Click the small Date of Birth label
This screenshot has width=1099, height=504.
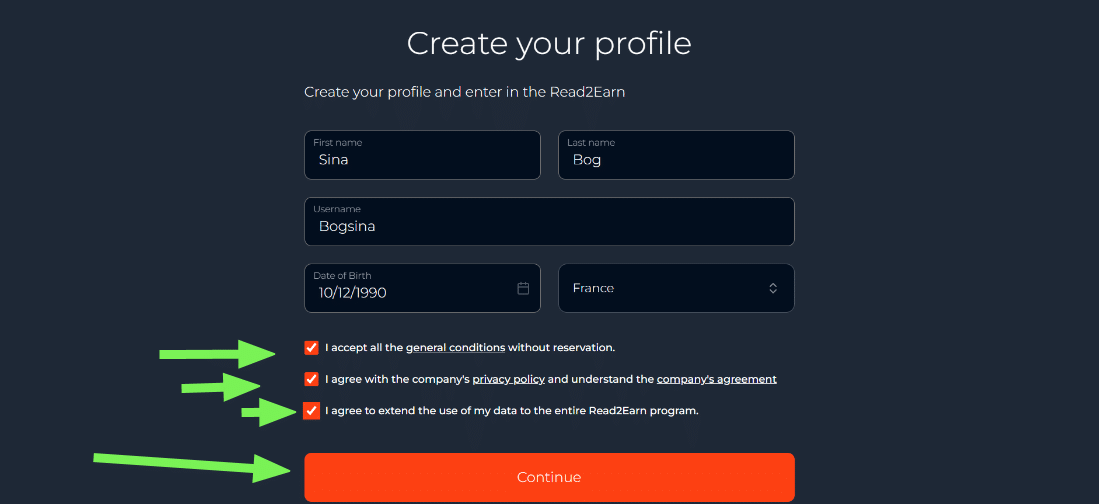[342, 275]
